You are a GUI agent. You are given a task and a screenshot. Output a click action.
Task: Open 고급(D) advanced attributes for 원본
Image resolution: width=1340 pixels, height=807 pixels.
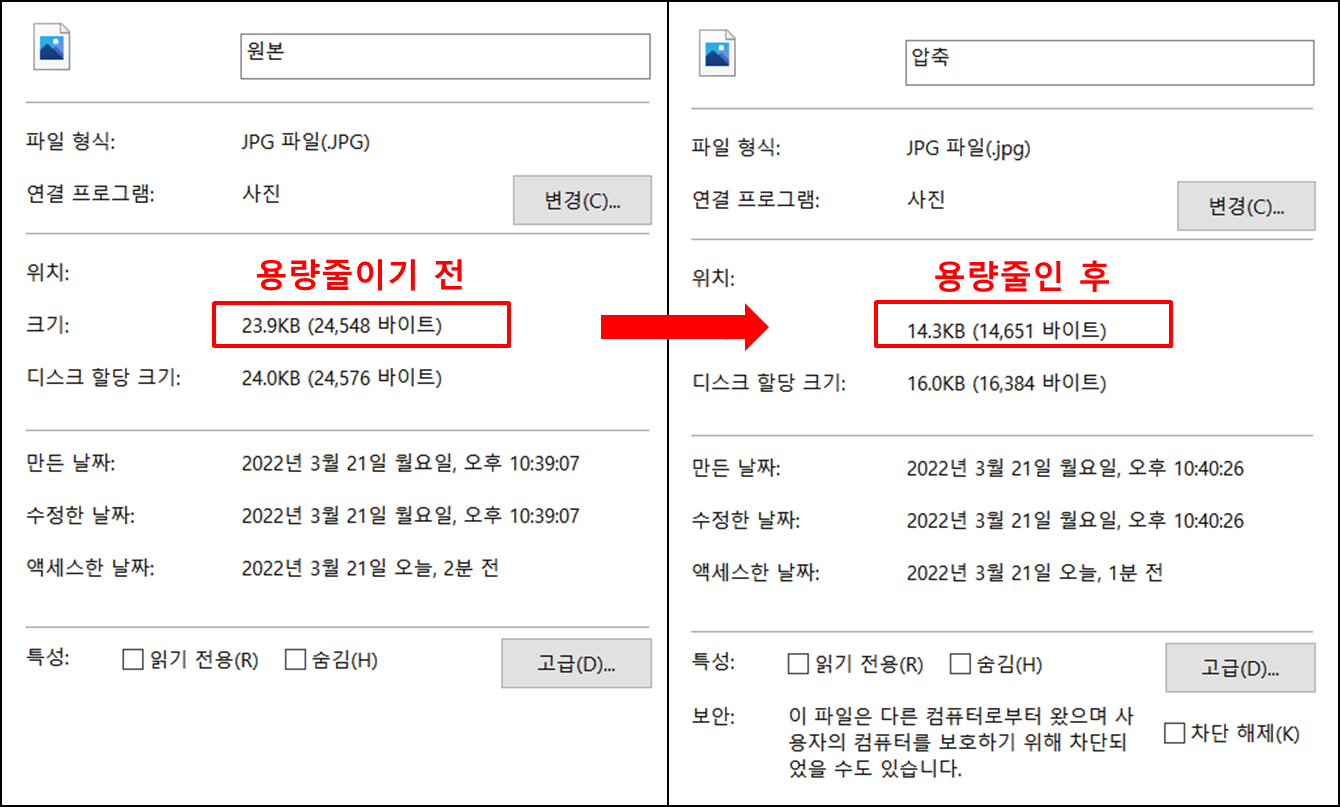coord(576,663)
